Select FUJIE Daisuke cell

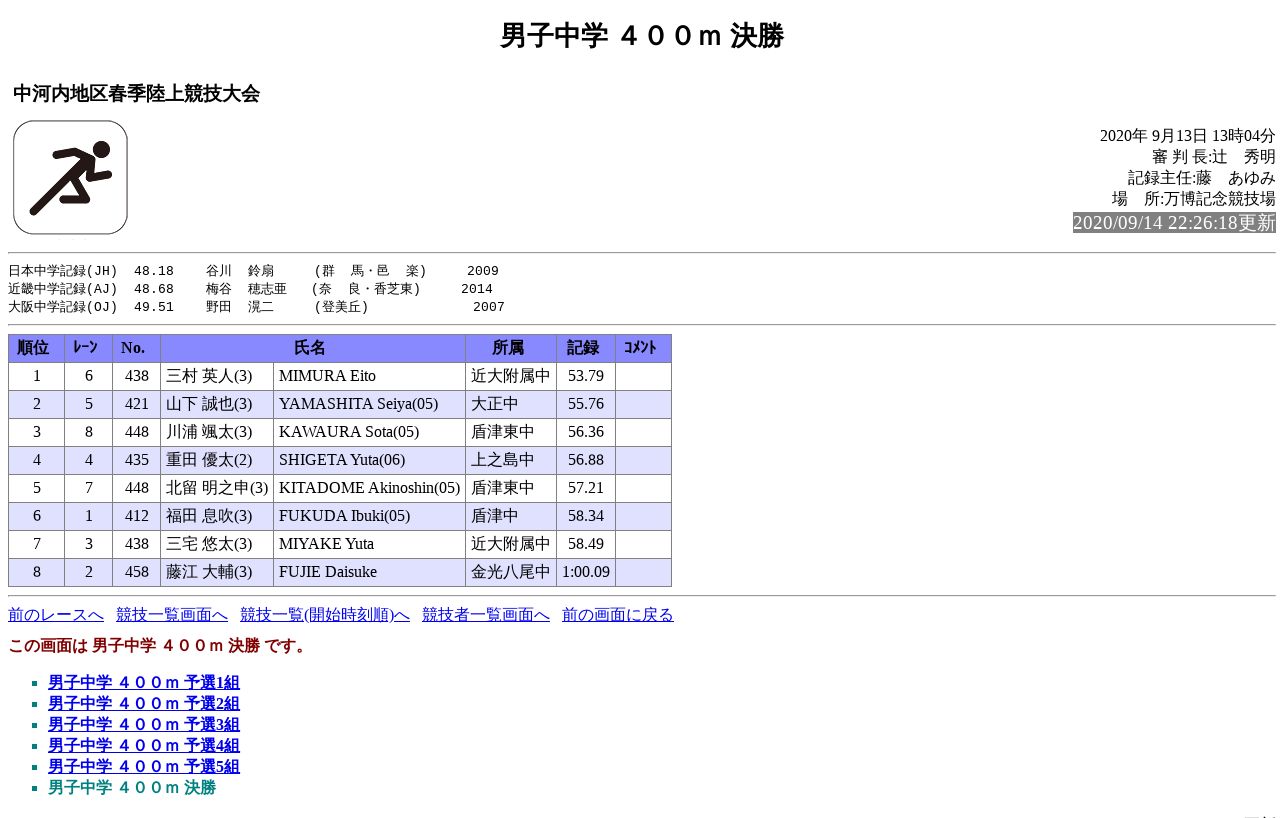369,572
